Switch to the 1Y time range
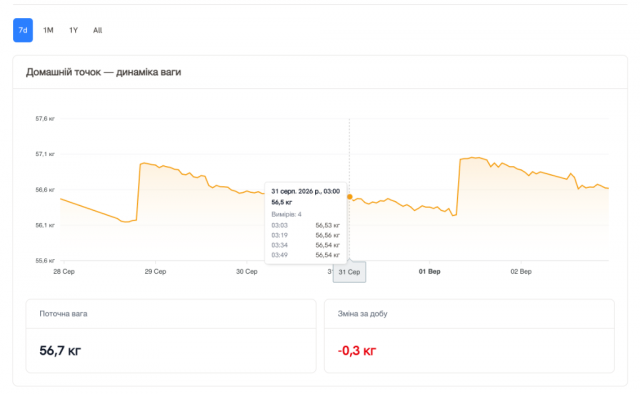Image resolution: width=640 pixels, height=394 pixels. 73,30
